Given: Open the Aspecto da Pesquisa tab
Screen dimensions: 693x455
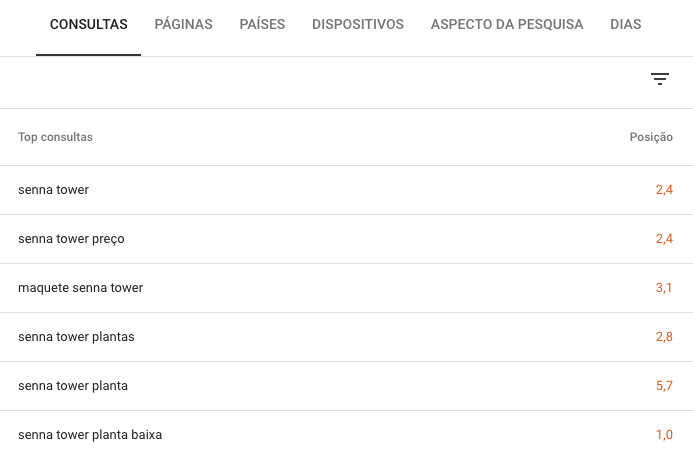Looking at the screenshot, I should [507, 24].
